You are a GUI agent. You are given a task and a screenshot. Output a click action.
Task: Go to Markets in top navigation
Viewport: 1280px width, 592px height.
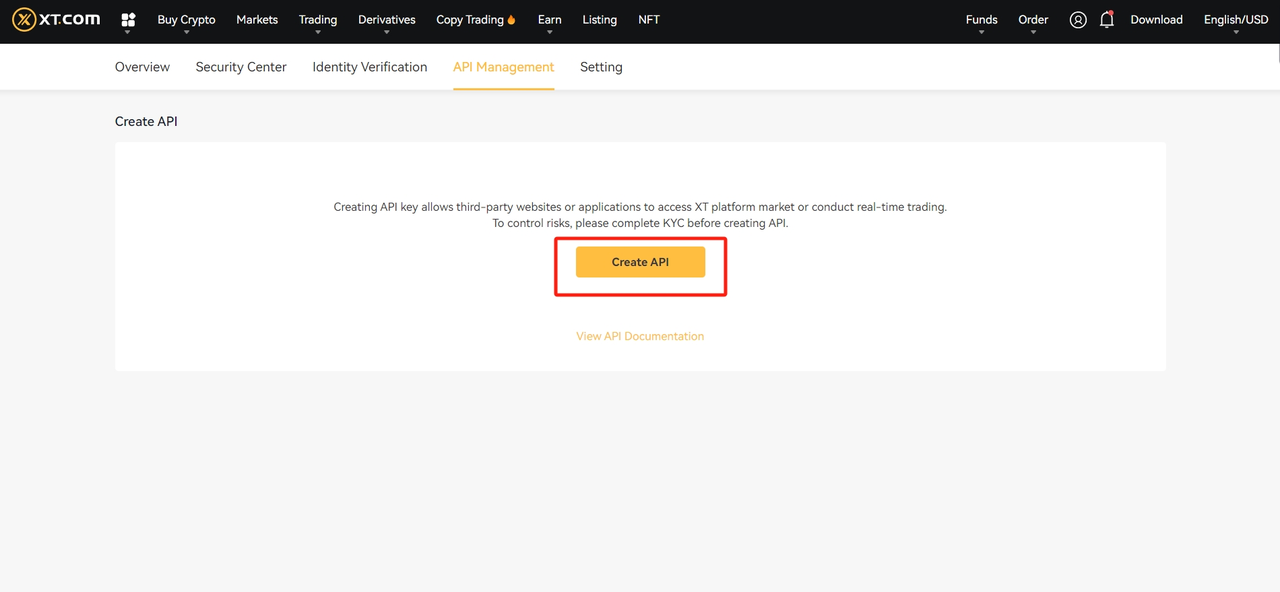(257, 20)
